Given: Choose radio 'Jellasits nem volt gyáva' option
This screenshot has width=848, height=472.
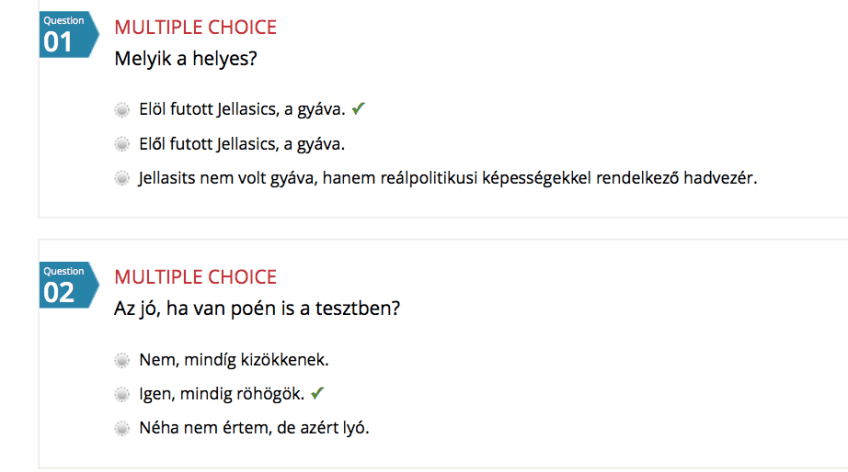Looking at the screenshot, I should (122, 179).
